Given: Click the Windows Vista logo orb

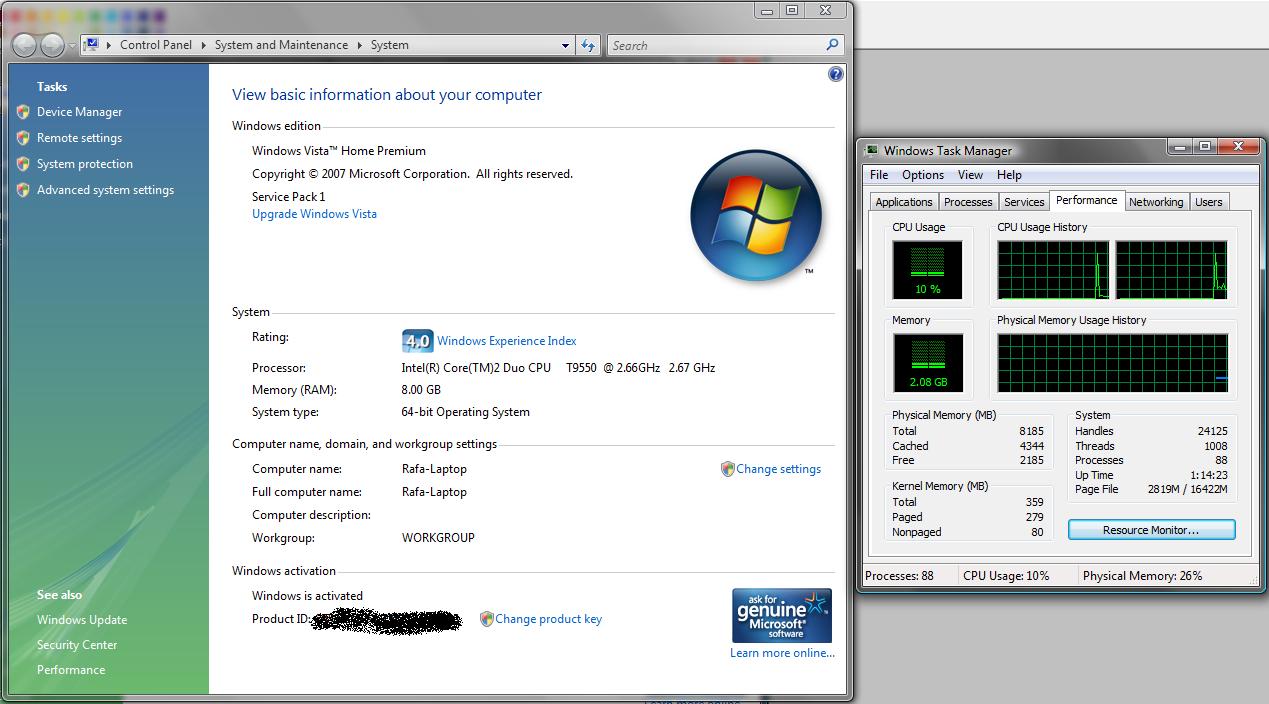Looking at the screenshot, I should pyautogui.click(x=756, y=215).
